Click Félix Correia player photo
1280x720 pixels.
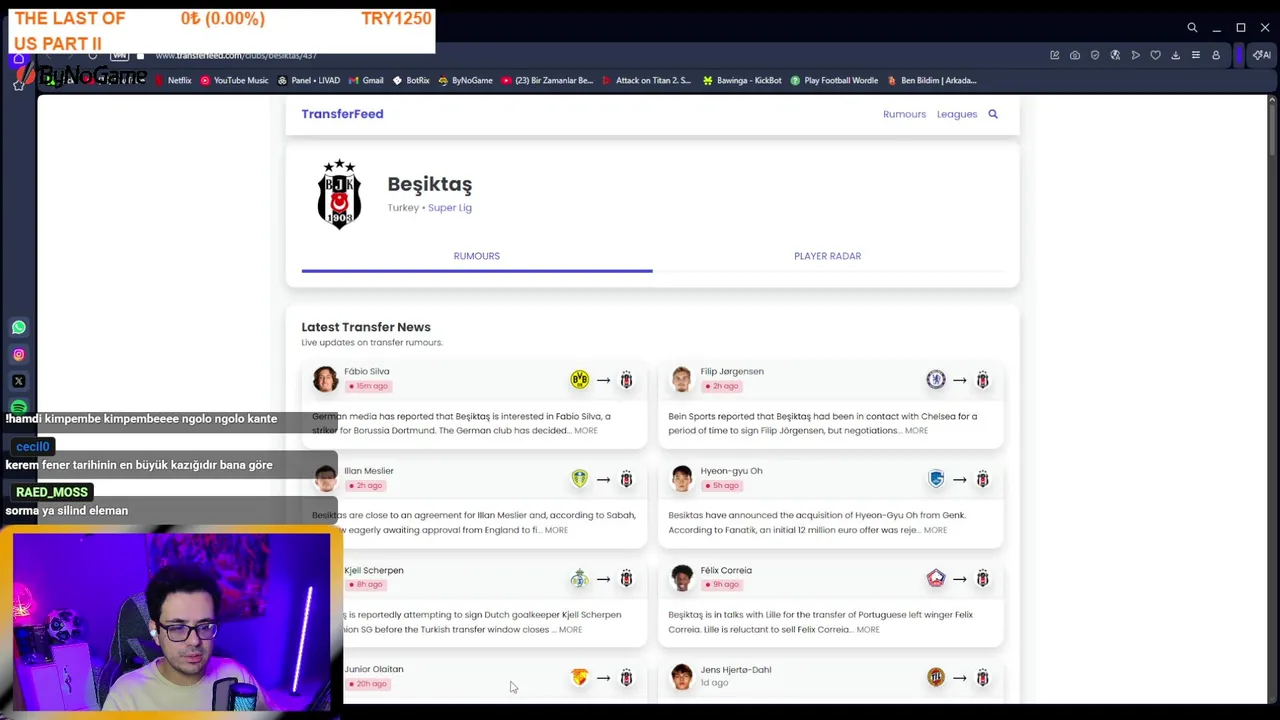[x=681, y=578]
